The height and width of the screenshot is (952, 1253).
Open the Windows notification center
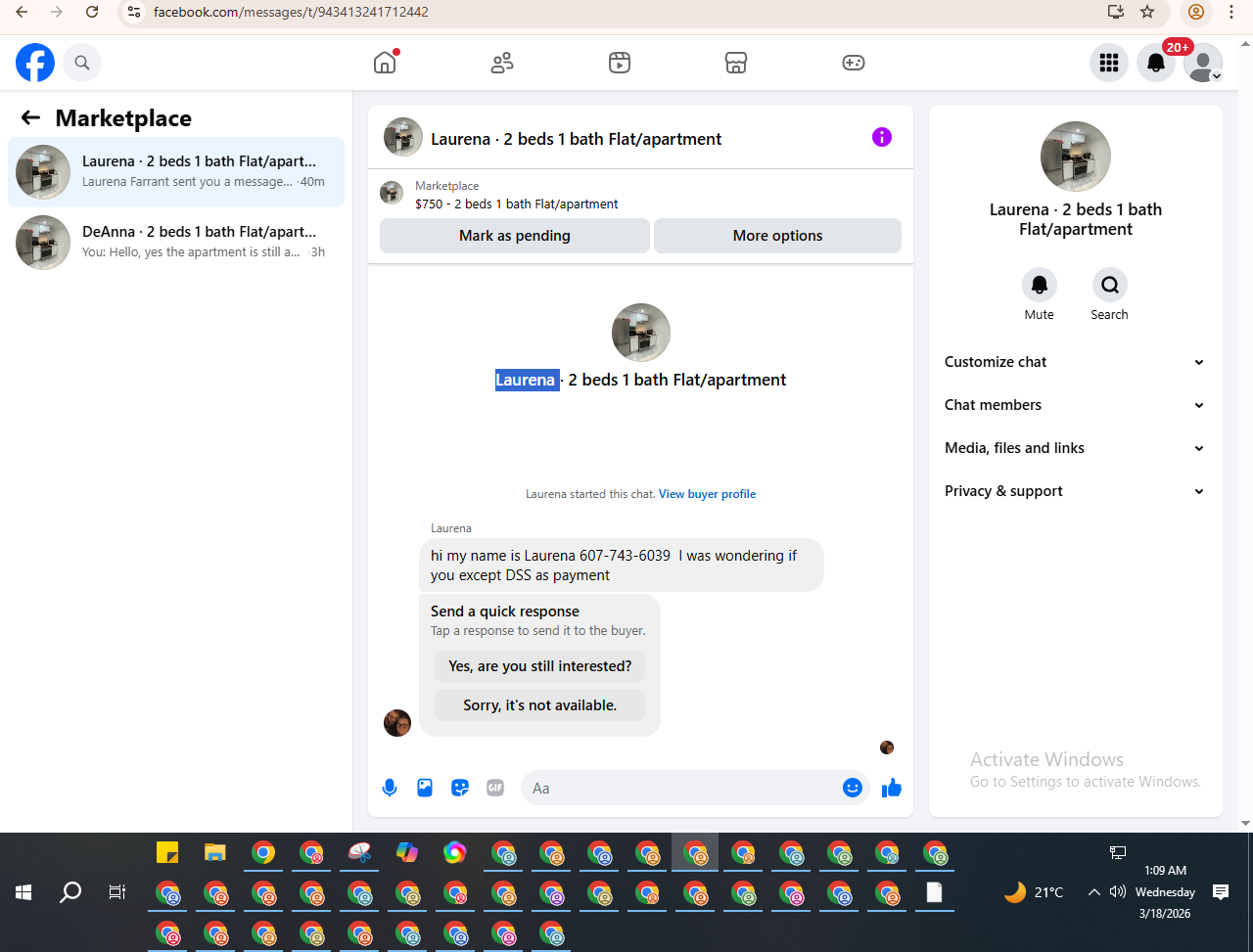coord(1221,892)
